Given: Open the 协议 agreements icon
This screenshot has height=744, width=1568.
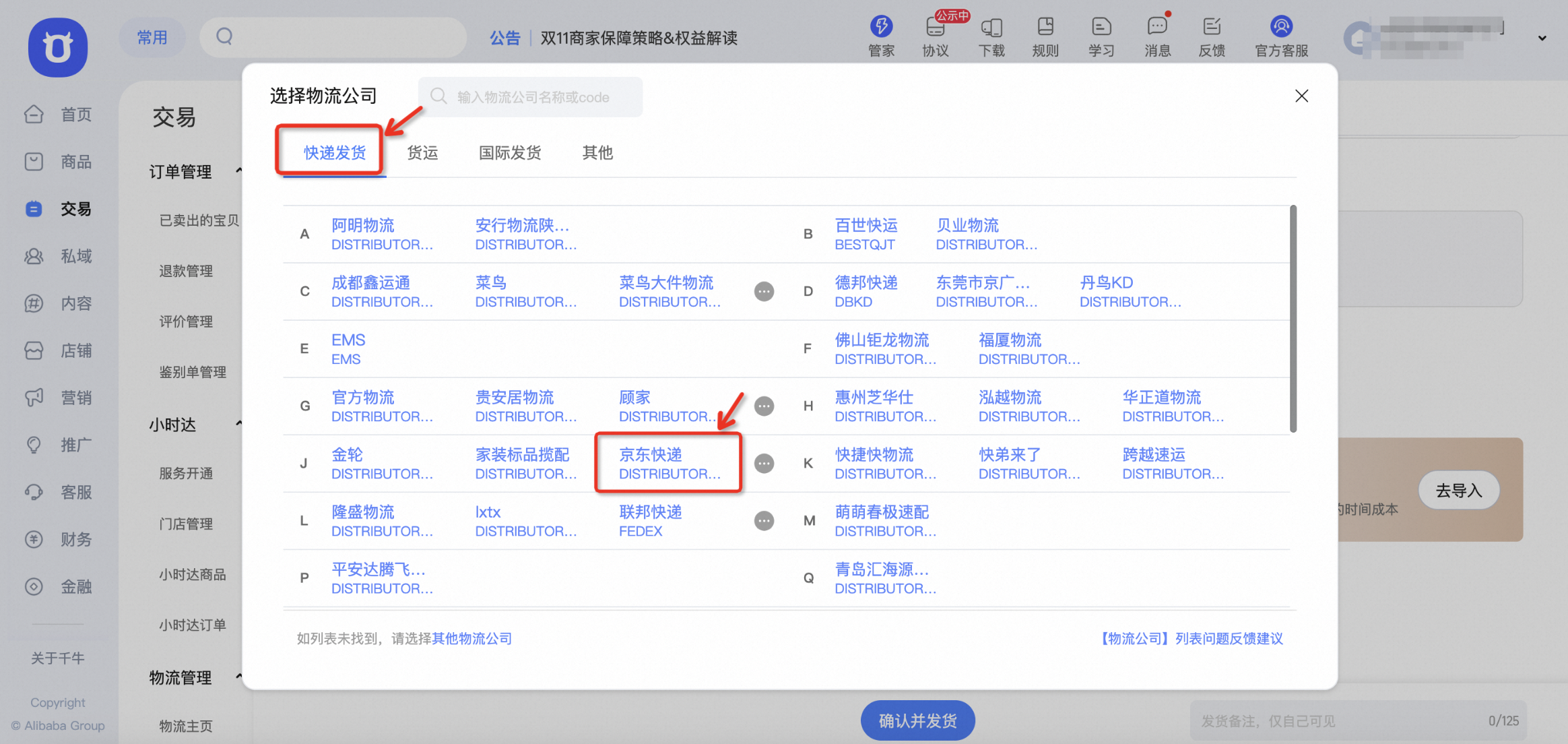Looking at the screenshot, I should [936, 37].
